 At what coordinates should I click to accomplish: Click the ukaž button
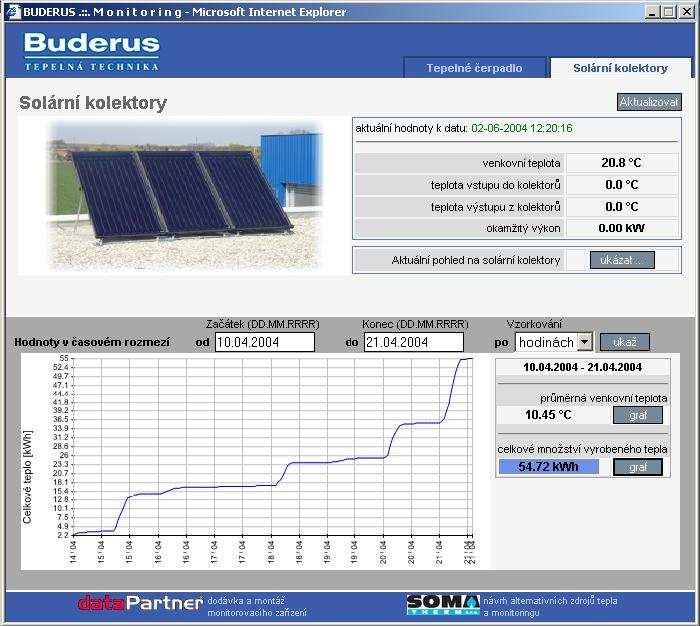tap(625, 342)
